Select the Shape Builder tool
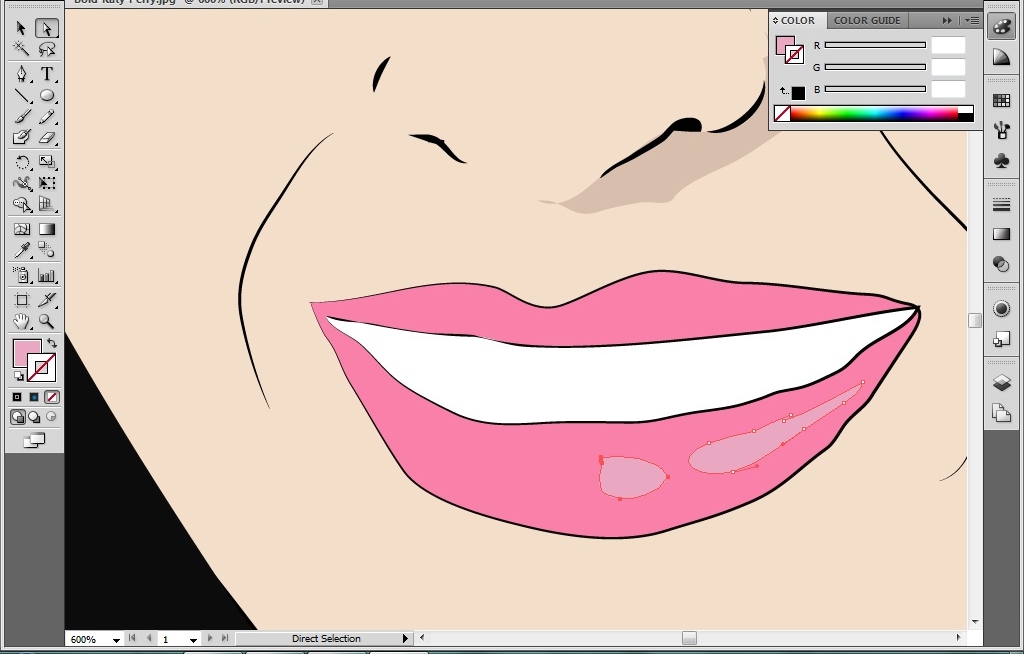Image resolution: width=1024 pixels, height=654 pixels. tap(21, 204)
